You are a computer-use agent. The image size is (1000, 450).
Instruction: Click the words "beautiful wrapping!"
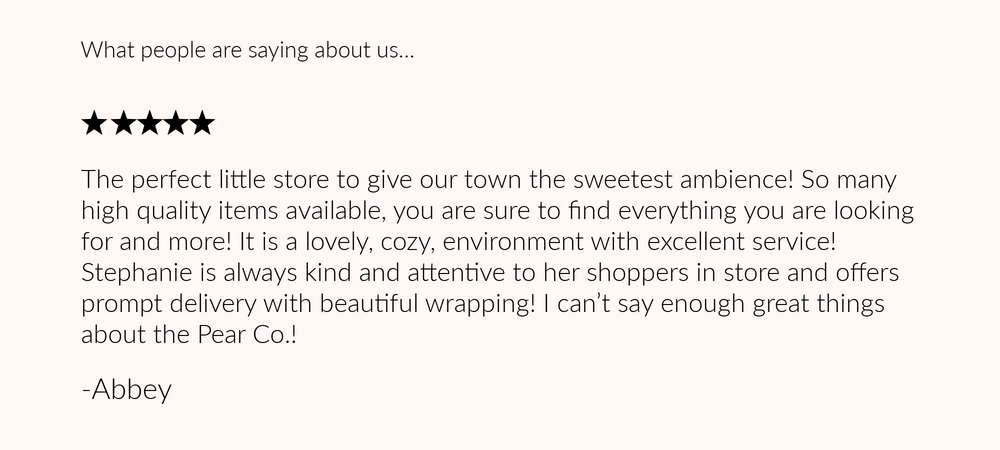tap(427, 304)
